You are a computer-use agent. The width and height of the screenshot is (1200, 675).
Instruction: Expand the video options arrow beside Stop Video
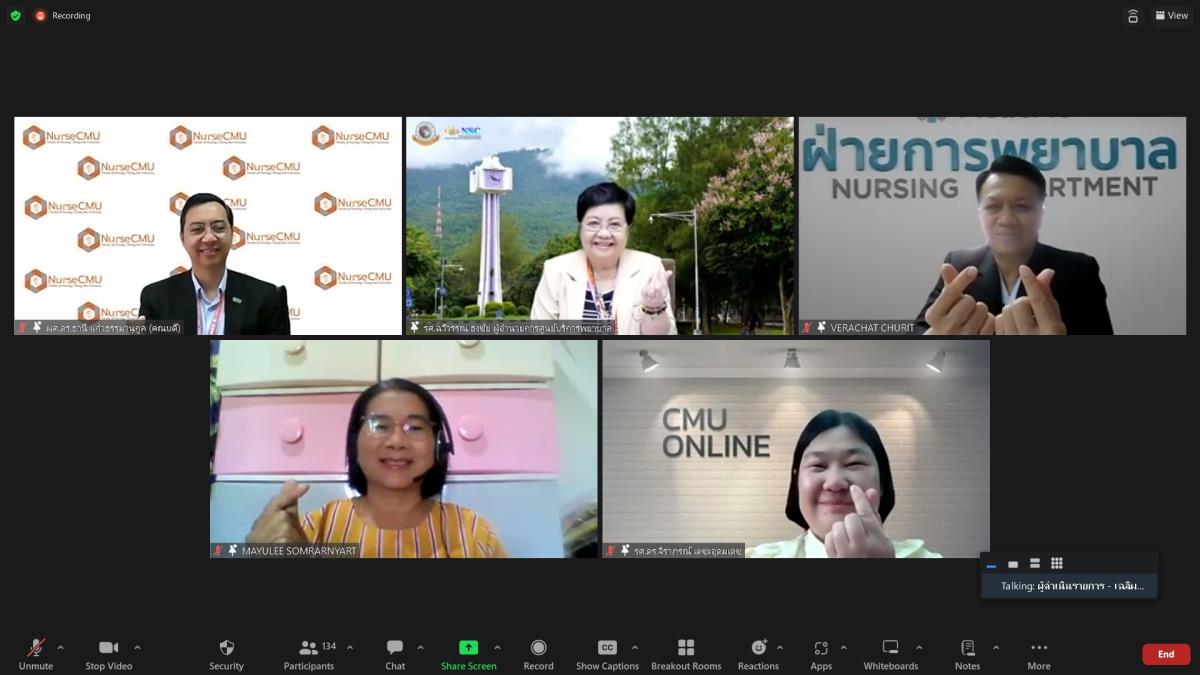pos(137,648)
